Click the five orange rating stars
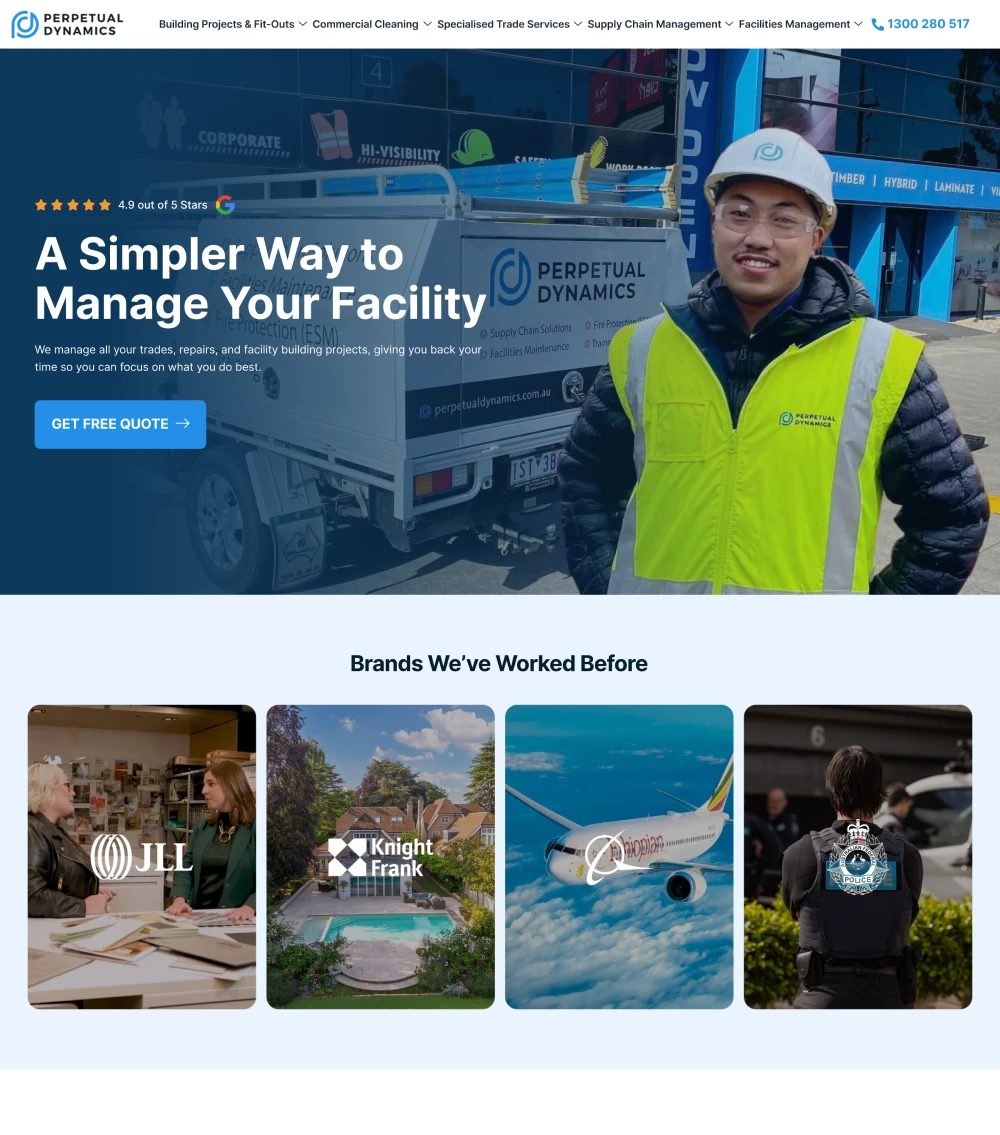The image size is (1000, 1135). tap(73, 205)
